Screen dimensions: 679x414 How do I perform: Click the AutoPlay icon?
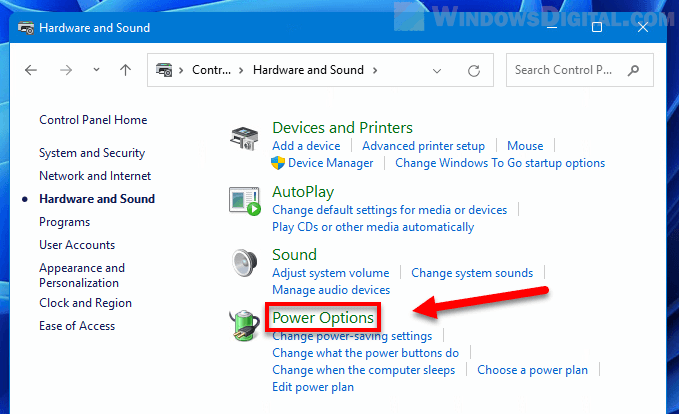[x=245, y=201]
